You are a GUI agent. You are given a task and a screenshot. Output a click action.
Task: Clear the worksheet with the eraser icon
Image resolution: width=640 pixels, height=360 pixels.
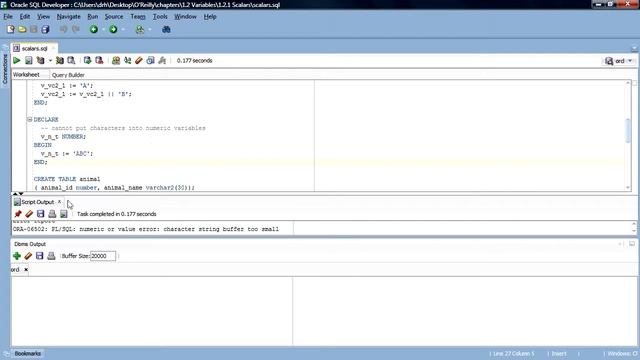139,60
